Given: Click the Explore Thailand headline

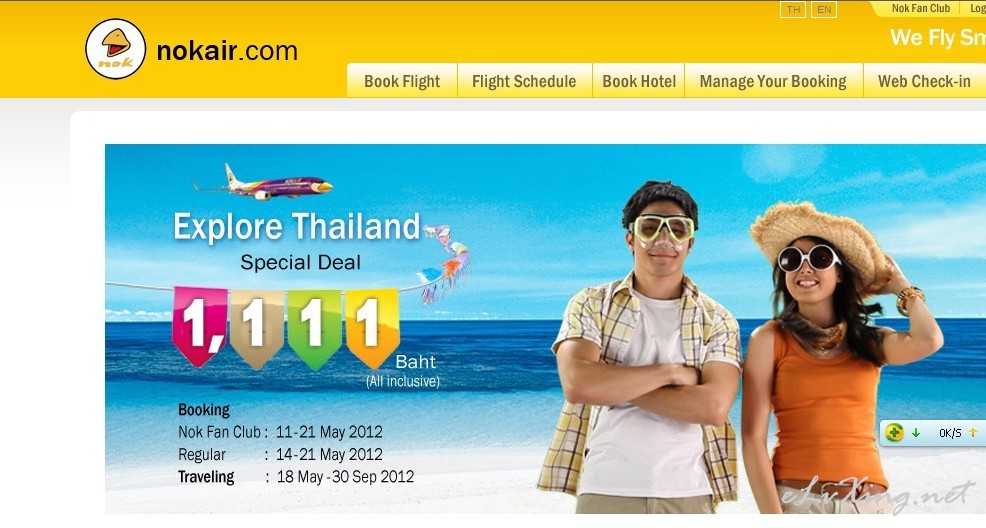Looking at the screenshot, I should click(x=297, y=227).
